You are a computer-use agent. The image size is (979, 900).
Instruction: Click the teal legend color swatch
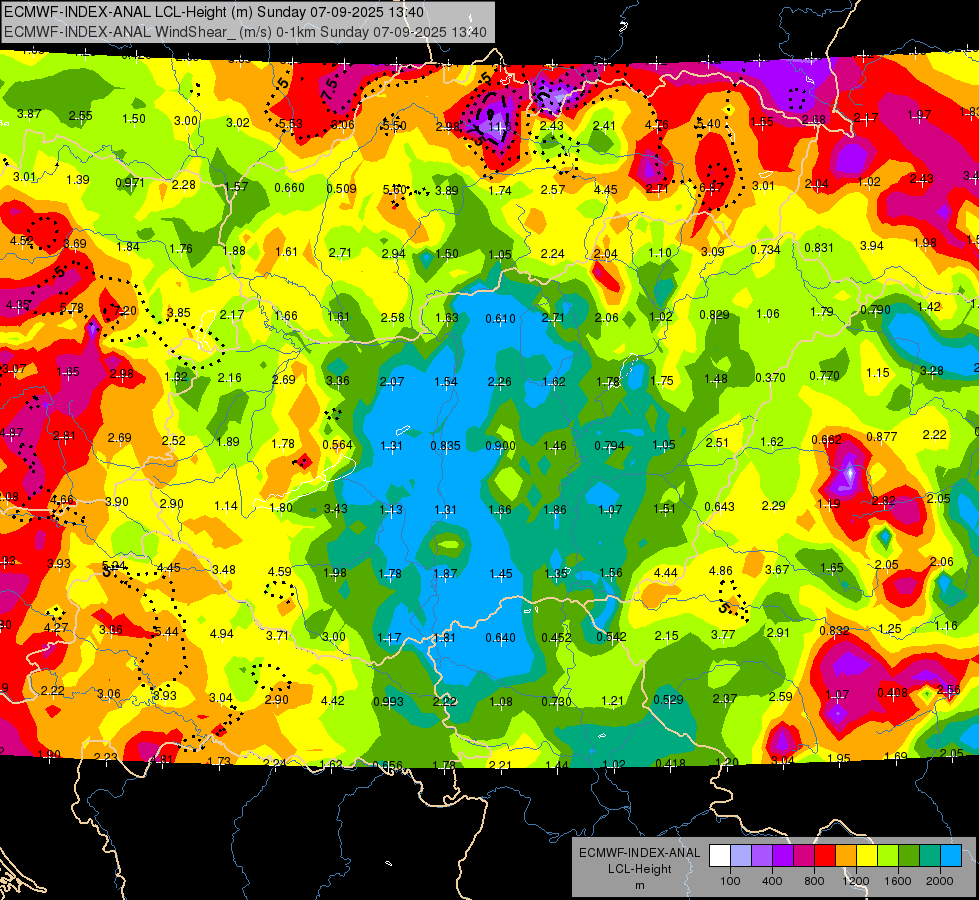[x=930, y=856]
